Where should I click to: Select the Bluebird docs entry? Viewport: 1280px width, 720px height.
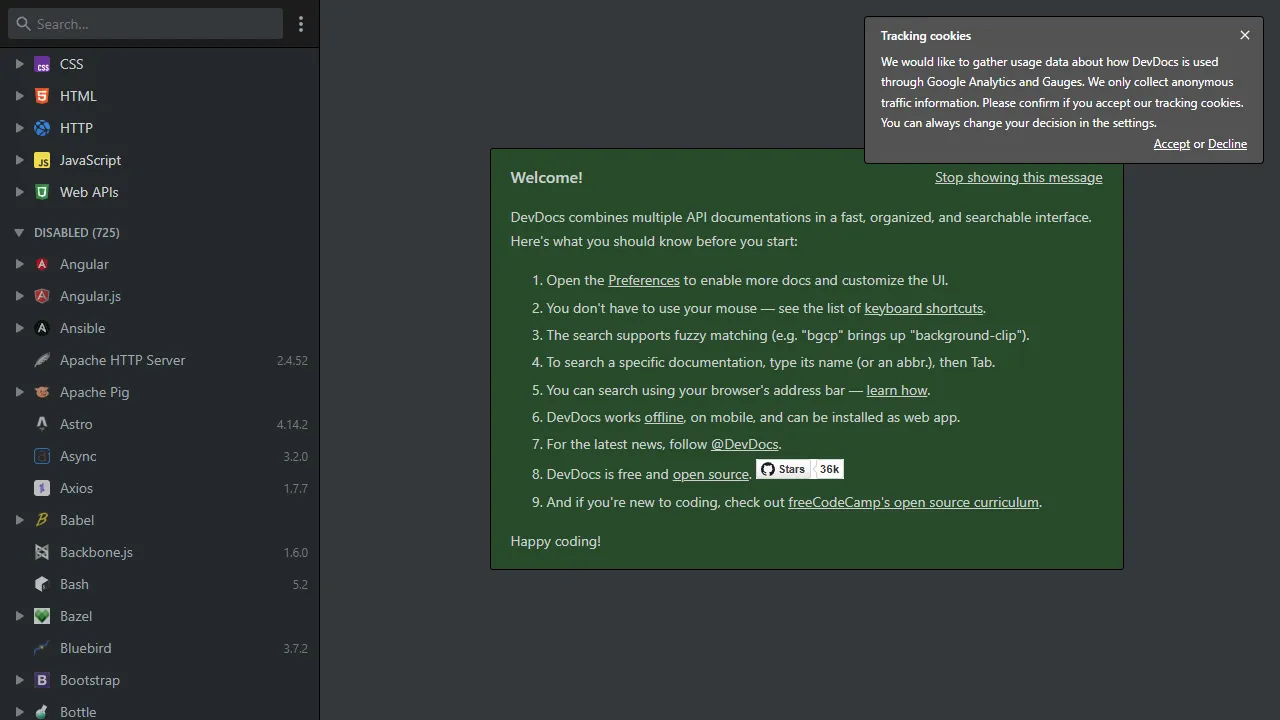160,648
